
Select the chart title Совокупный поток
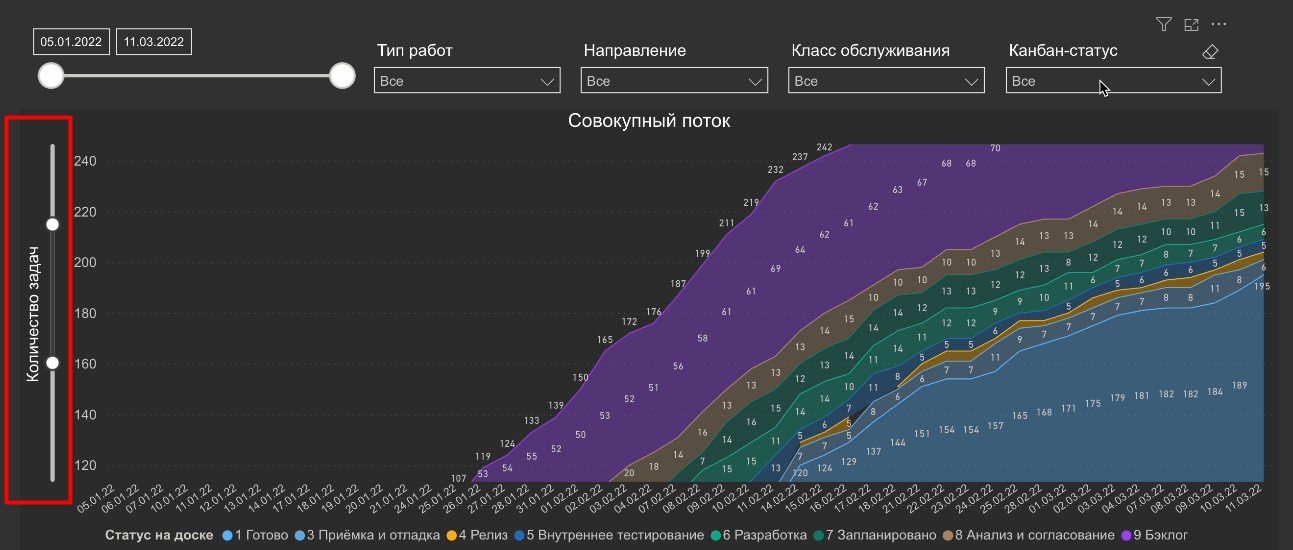(x=649, y=121)
